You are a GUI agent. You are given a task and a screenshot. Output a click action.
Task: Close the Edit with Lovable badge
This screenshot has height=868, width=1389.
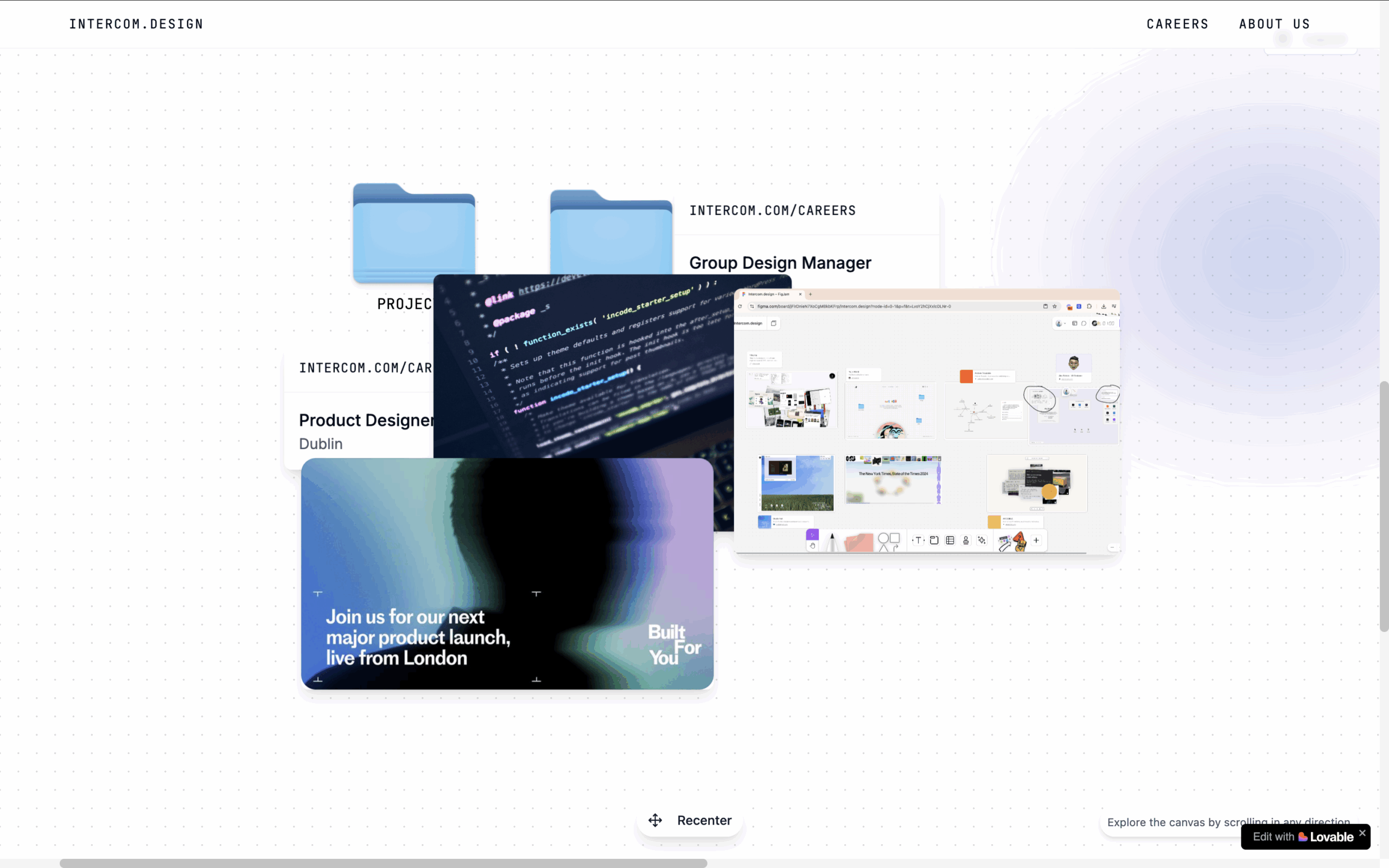(x=1362, y=832)
